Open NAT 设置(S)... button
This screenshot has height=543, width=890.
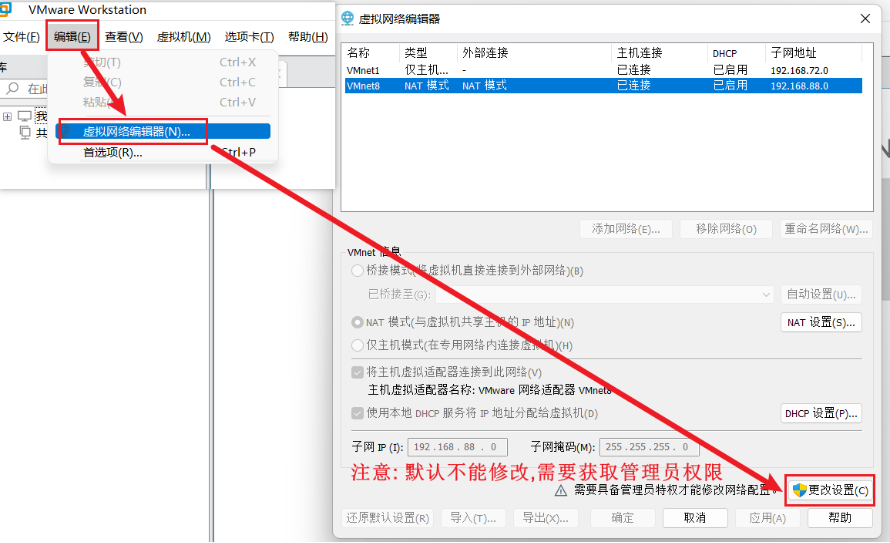click(x=821, y=322)
